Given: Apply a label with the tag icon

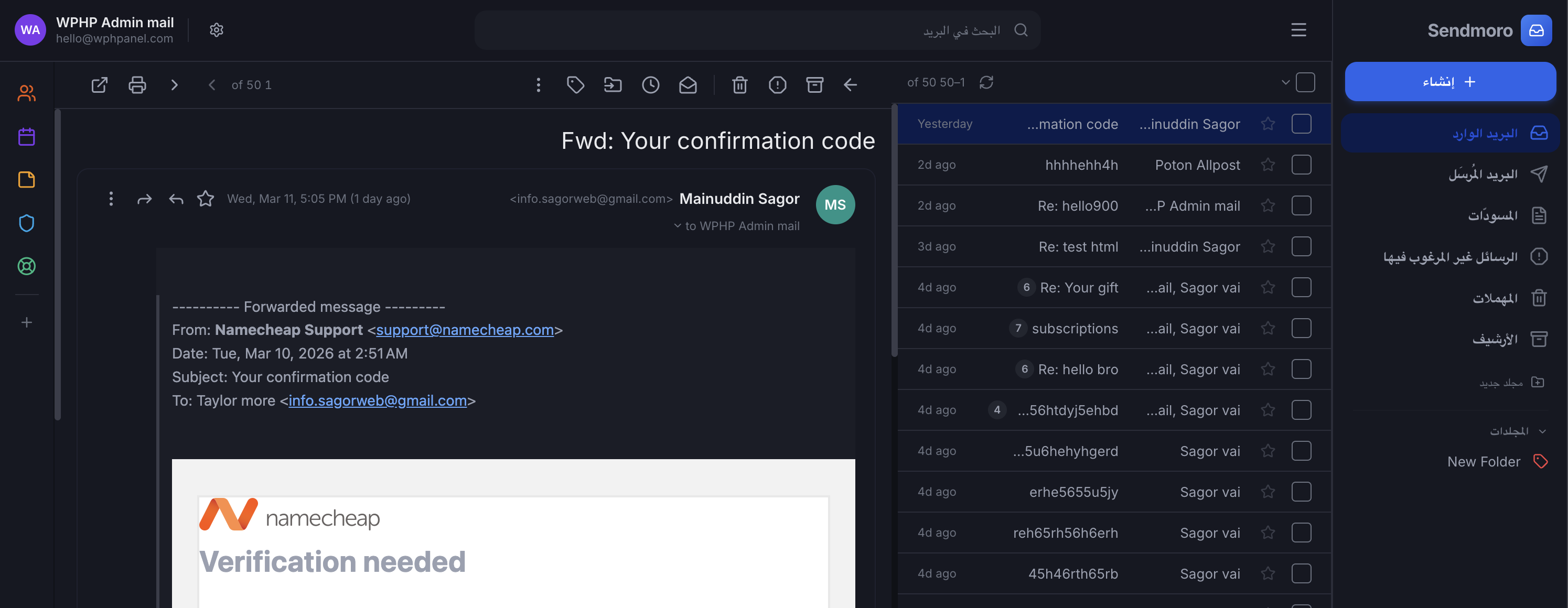Looking at the screenshot, I should tap(575, 84).
